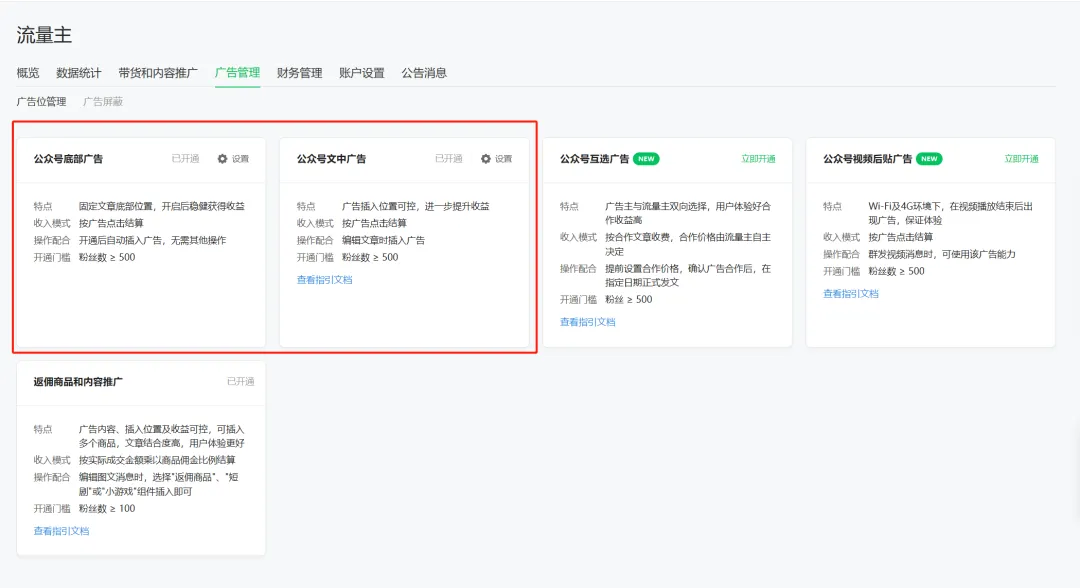This screenshot has width=1080, height=588.
Task: Click text 按实际成交金额乘以商品佣金比例结算
Action: tap(157, 460)
